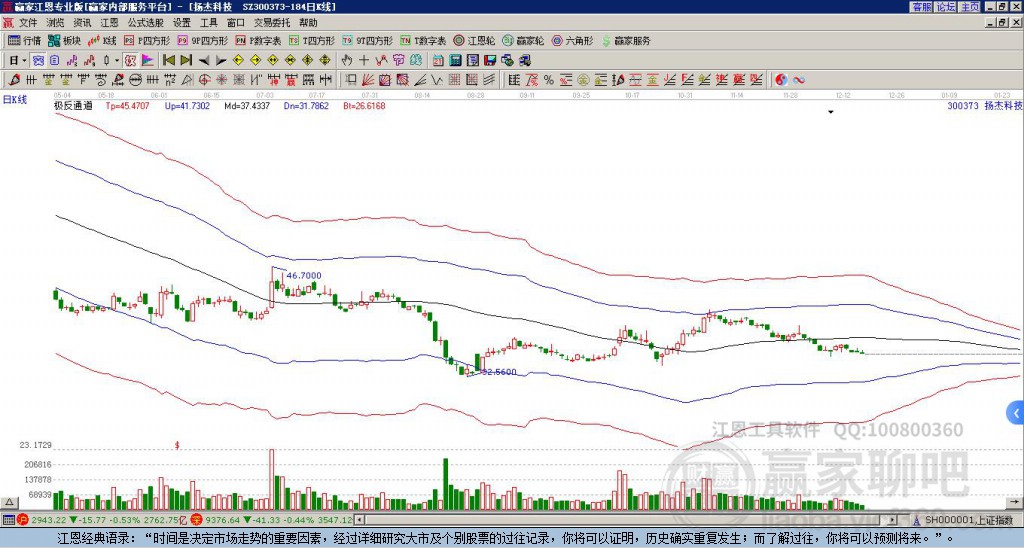Image resolution: width=1024 pixels, height=548 pixels.
Task: Click the black right arrow icon
Action: click(221, 61)
